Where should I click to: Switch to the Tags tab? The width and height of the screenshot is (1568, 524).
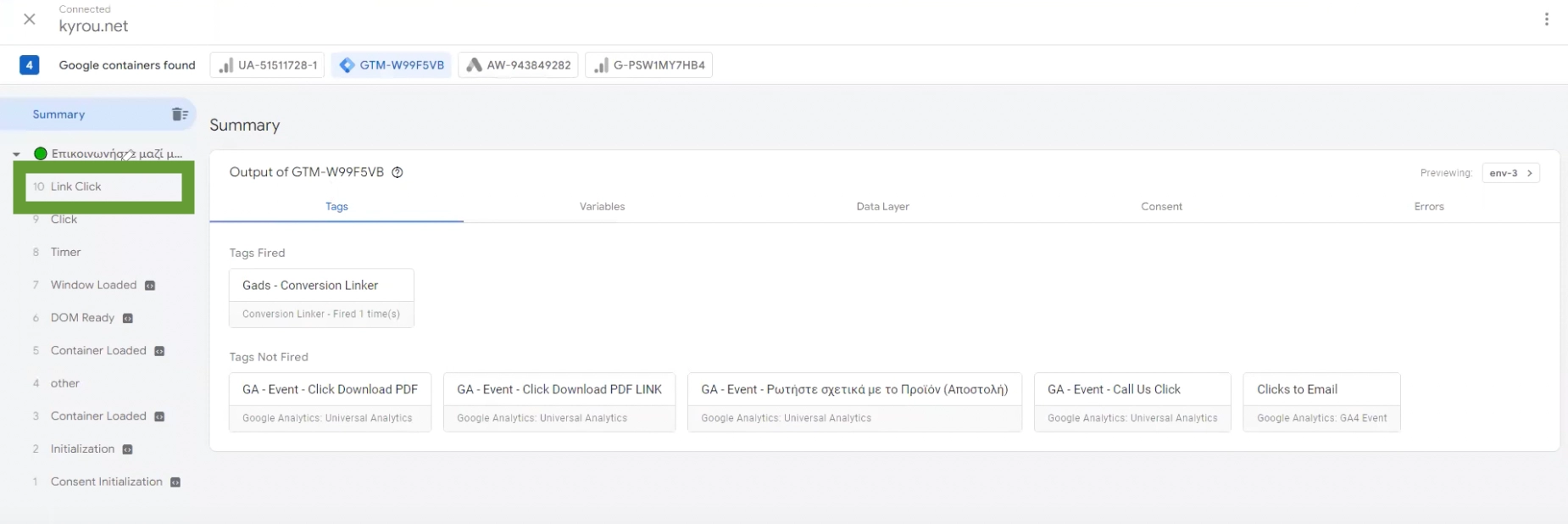click(336, 206)
